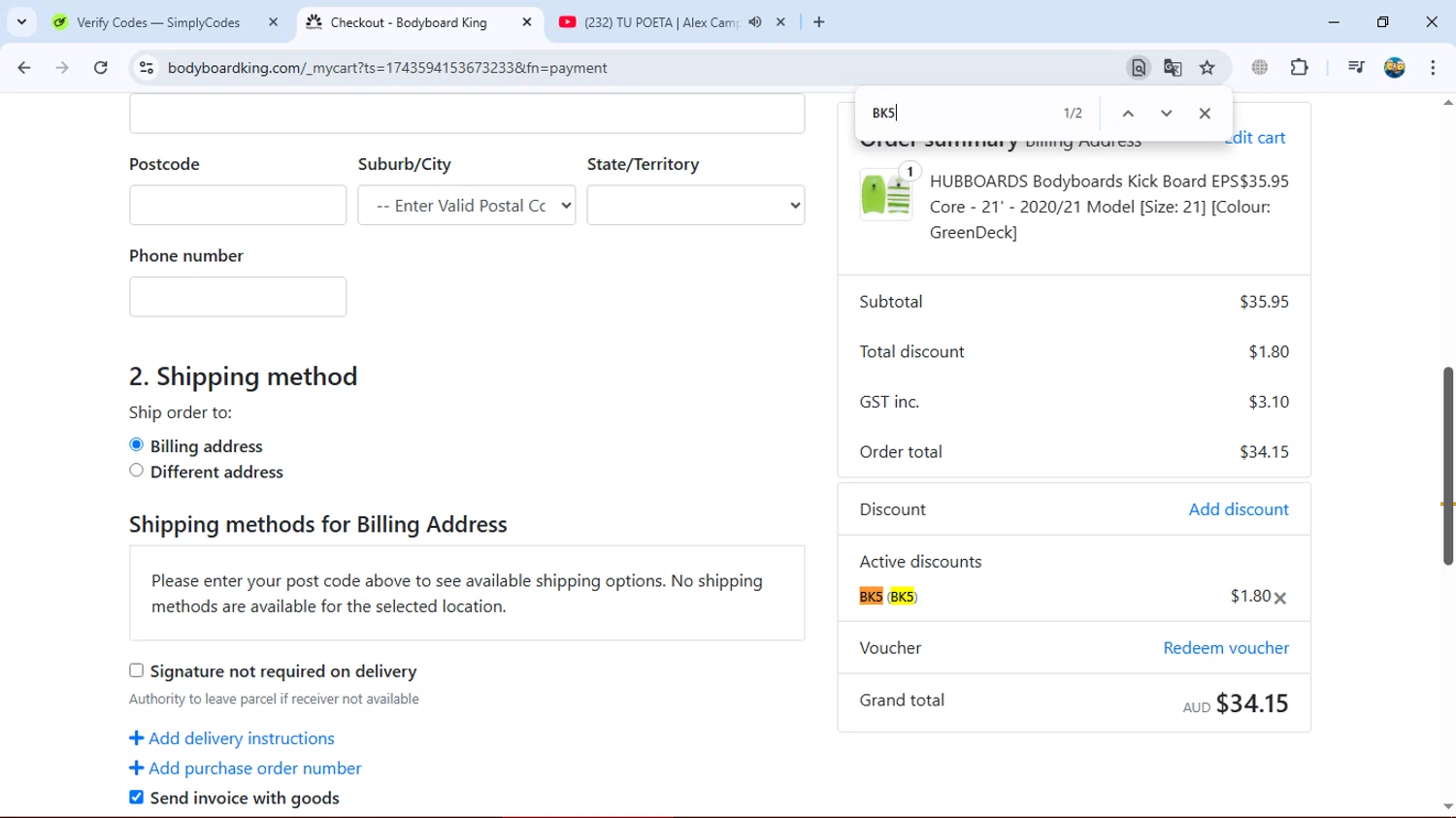
Task: Click the Redeem voucher link
Action: click(1226, 648)
